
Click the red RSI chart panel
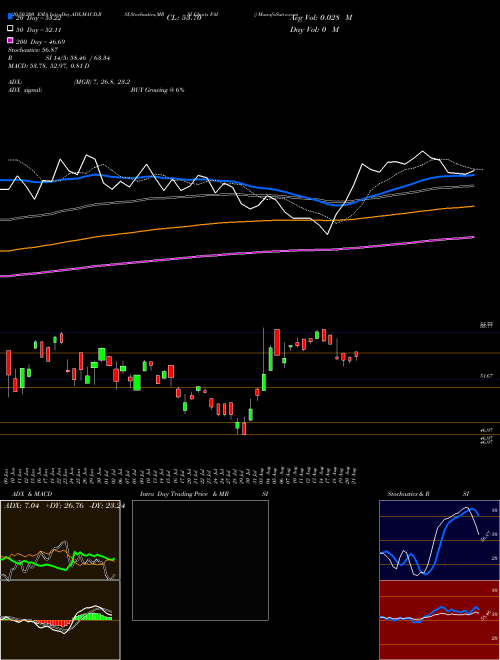[439, 620]
